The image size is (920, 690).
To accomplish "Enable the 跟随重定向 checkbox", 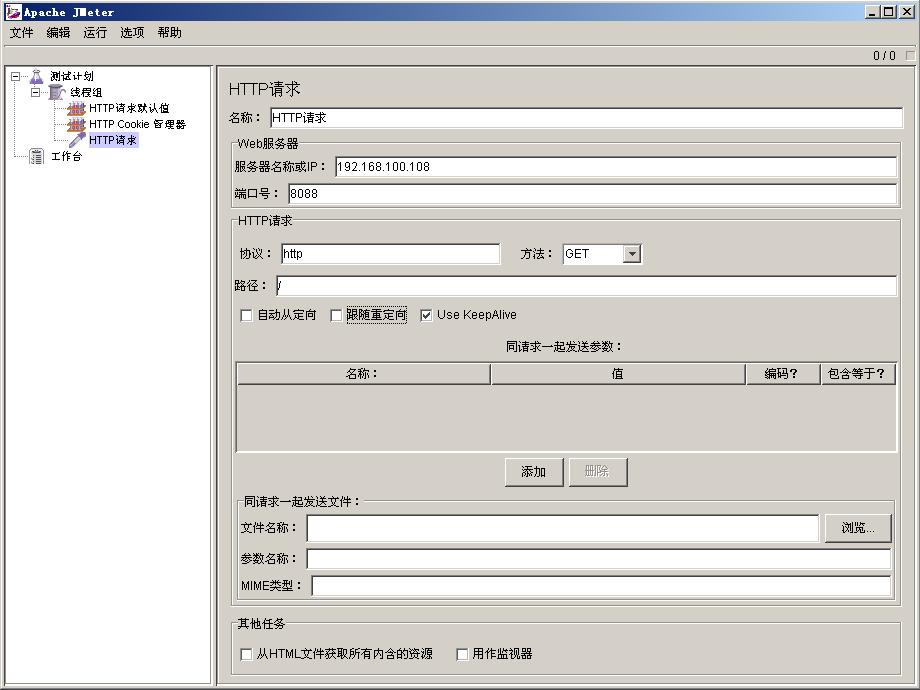I will (x=336, y=315).
